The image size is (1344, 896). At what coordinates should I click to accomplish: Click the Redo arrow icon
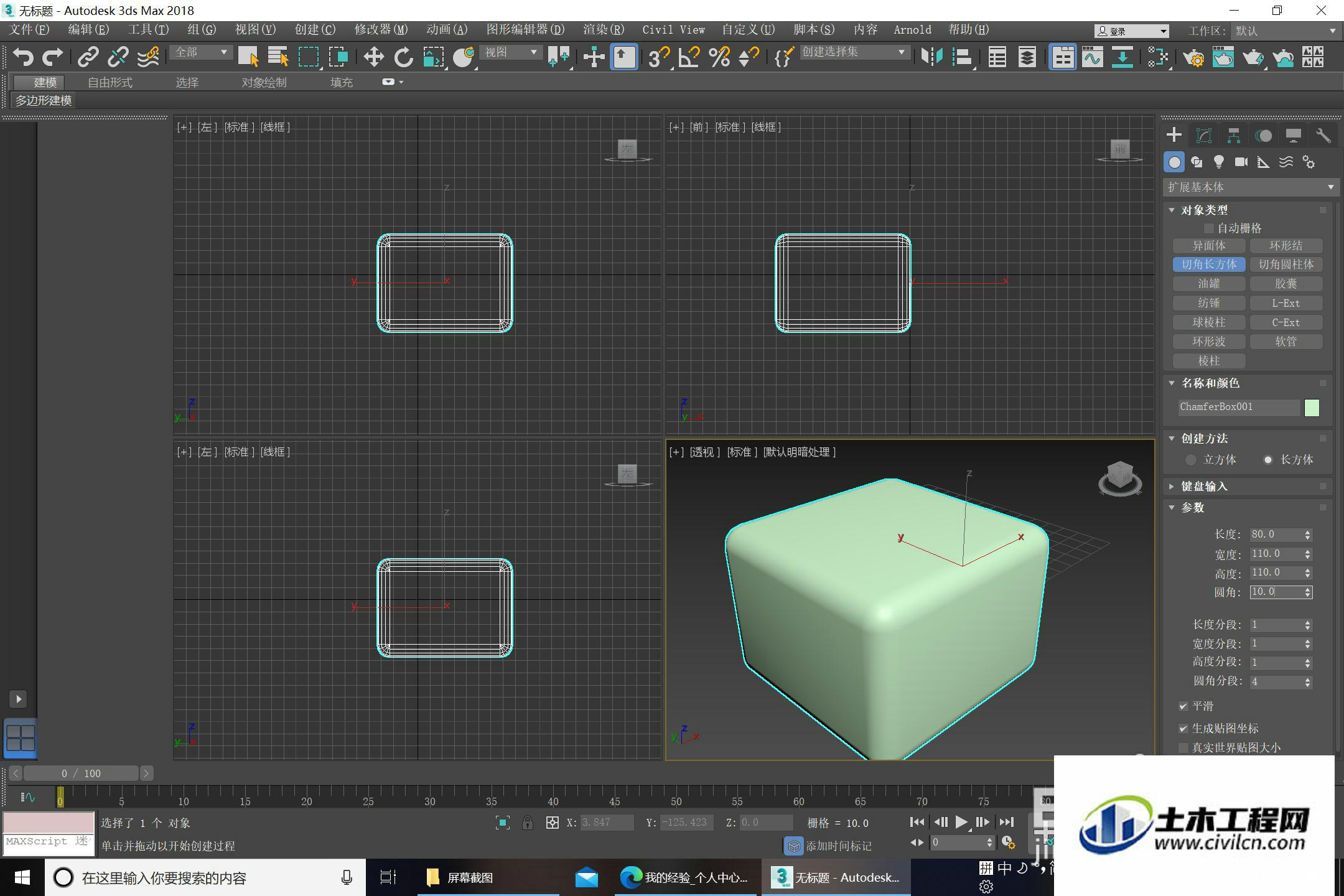53,57
